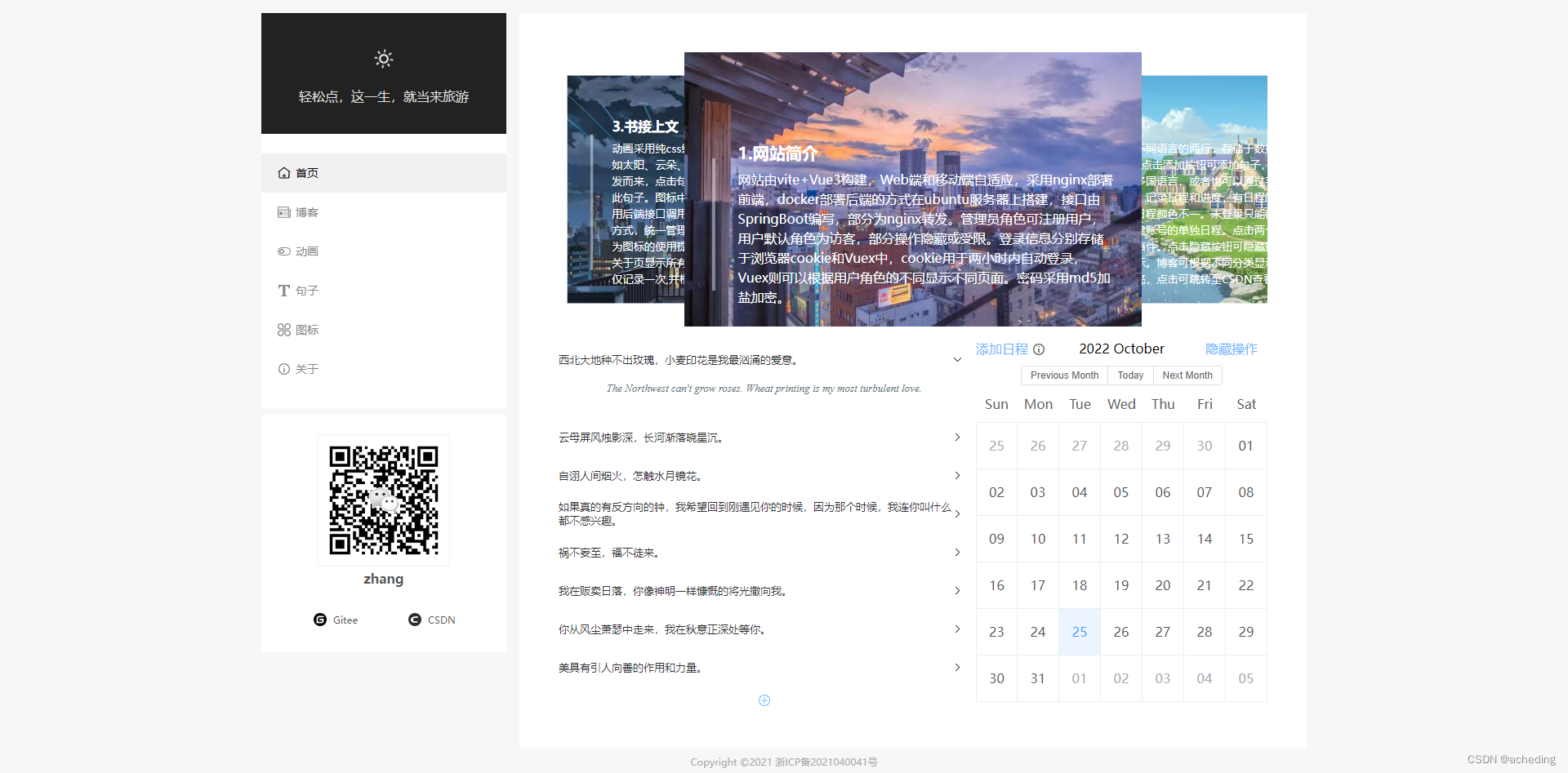Click the plus circle add sentence icon
The height and width of the screenshot is (773, 1568).
pos(764,700)
